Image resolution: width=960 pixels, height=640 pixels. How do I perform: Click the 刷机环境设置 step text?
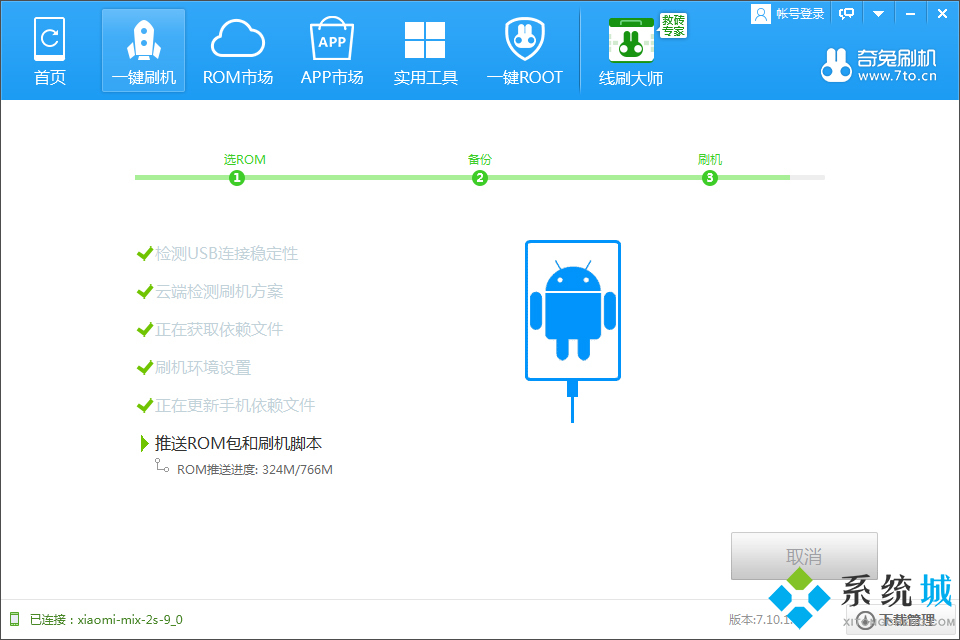pos(203,367)
